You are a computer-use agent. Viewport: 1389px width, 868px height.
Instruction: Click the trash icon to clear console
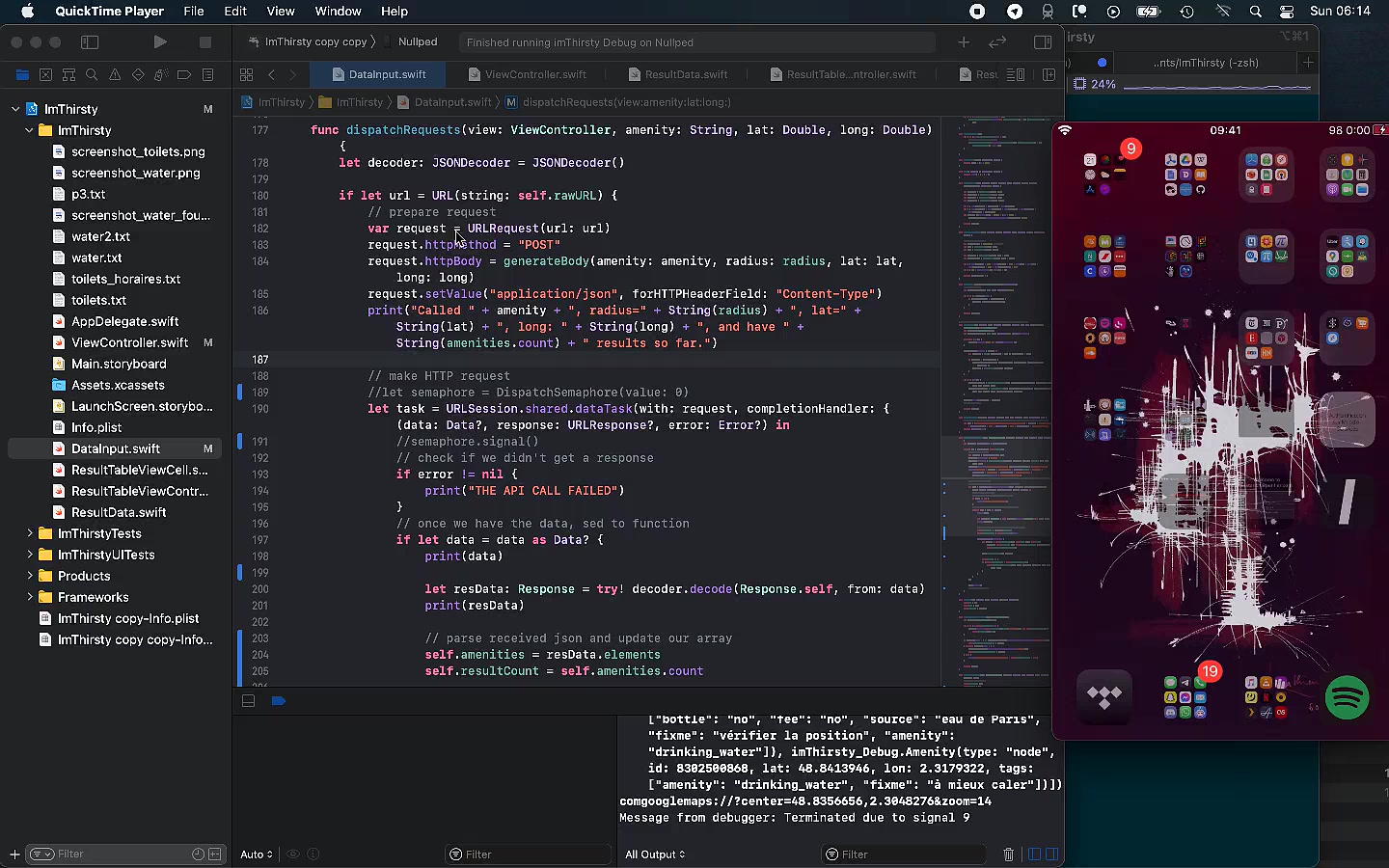click(1008, 854)
